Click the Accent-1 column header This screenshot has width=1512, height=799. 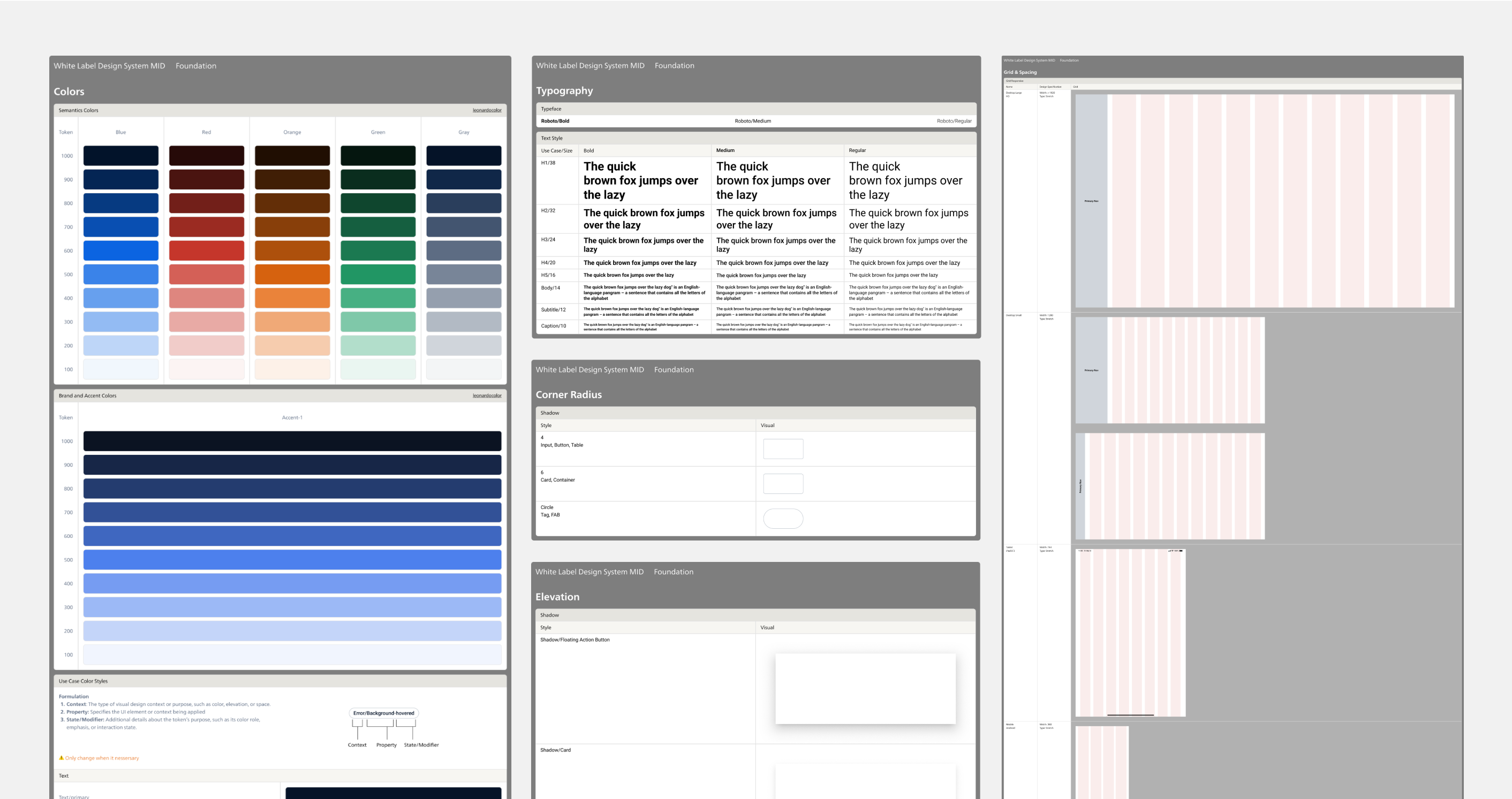click(x=292, y=417)
